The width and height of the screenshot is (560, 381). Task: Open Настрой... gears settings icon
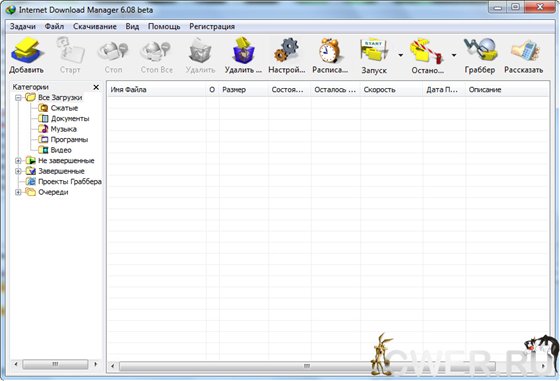(x=287, y=50)
